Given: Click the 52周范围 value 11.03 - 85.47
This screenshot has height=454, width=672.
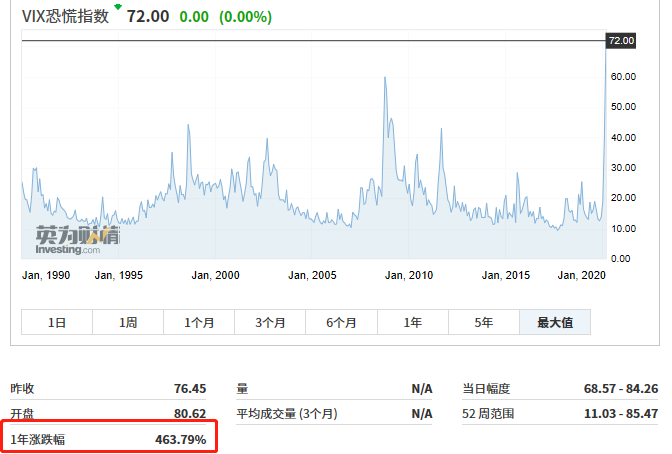Looking at the screenshot, I should click(621, 413).
